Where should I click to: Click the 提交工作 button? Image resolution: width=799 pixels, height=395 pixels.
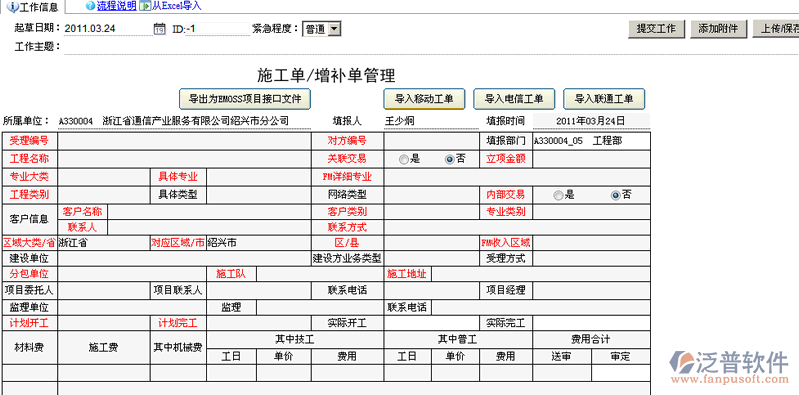656,29
